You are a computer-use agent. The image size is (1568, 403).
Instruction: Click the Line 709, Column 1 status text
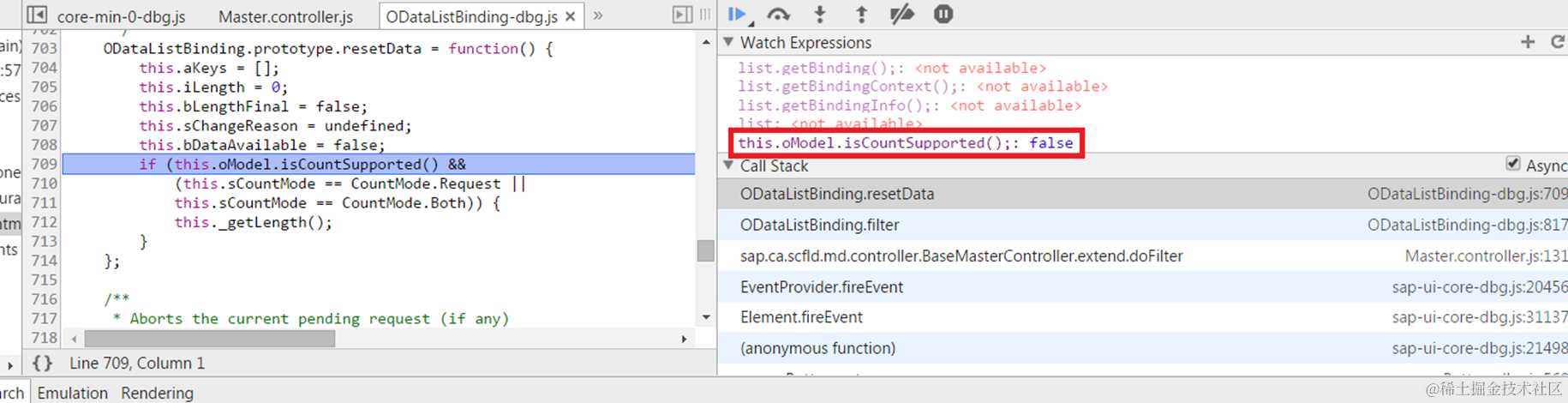point(137,364)
